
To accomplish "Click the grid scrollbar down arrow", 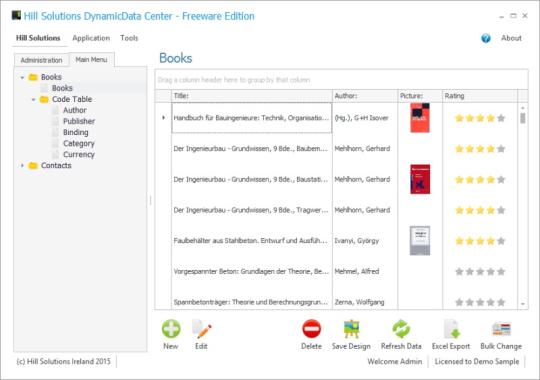I will tap(523, 304).
